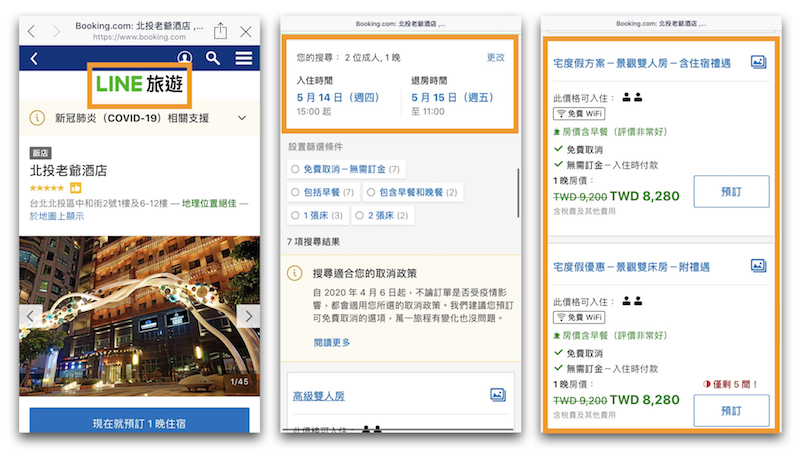
Task: Go to previous hotel photo arrow
Action: (31, 316)
